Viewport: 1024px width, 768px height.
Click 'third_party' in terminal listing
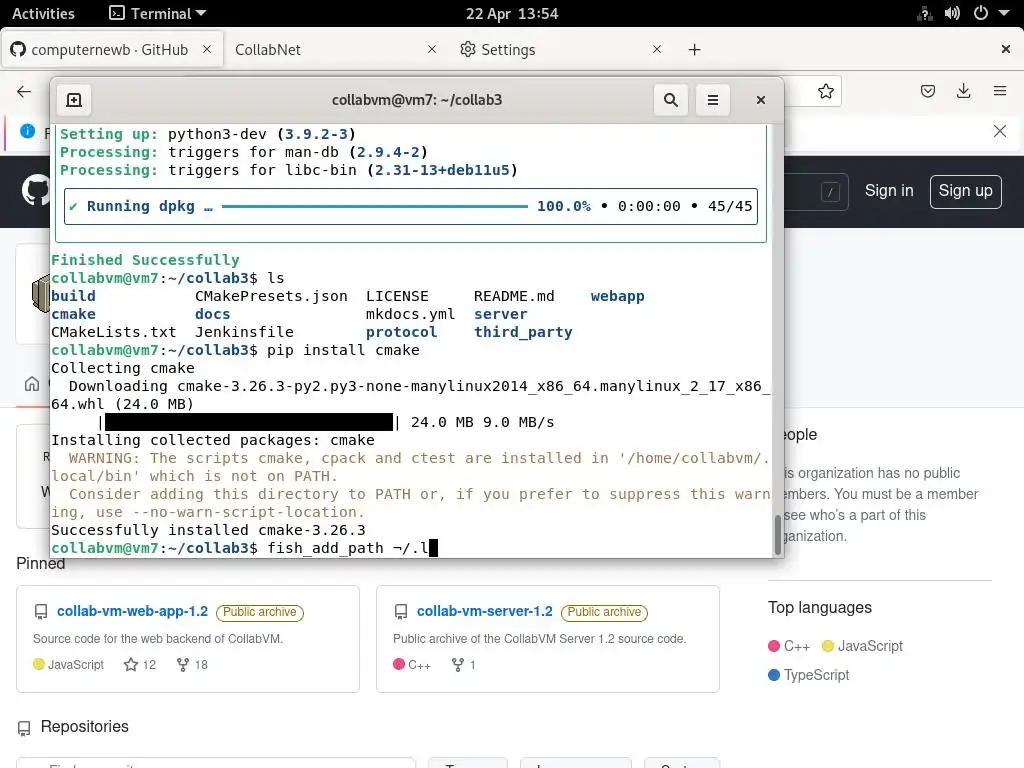[x=522, y=332]
